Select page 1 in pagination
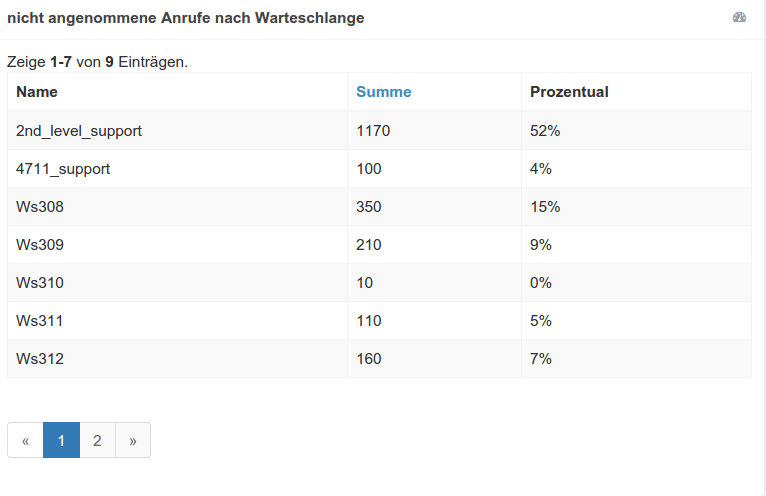Viewport: 766px width, 496px height. [x=61, y=440]
